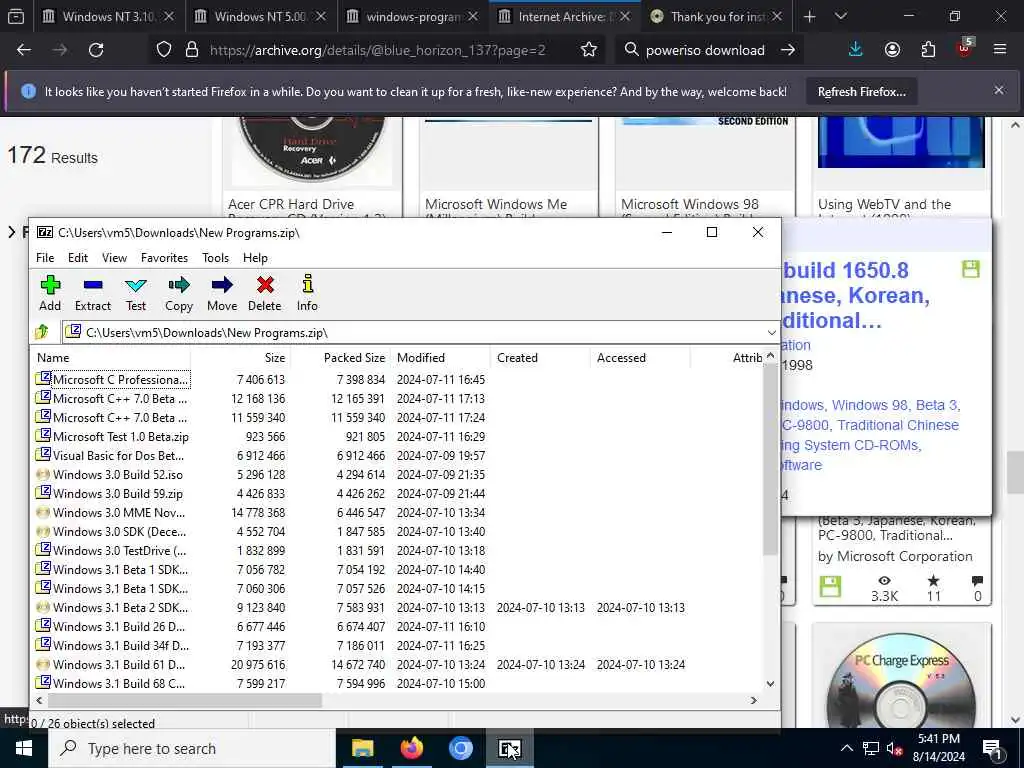Show hidden system tray icons
The image size is (1024, 768).
[846, 749]
